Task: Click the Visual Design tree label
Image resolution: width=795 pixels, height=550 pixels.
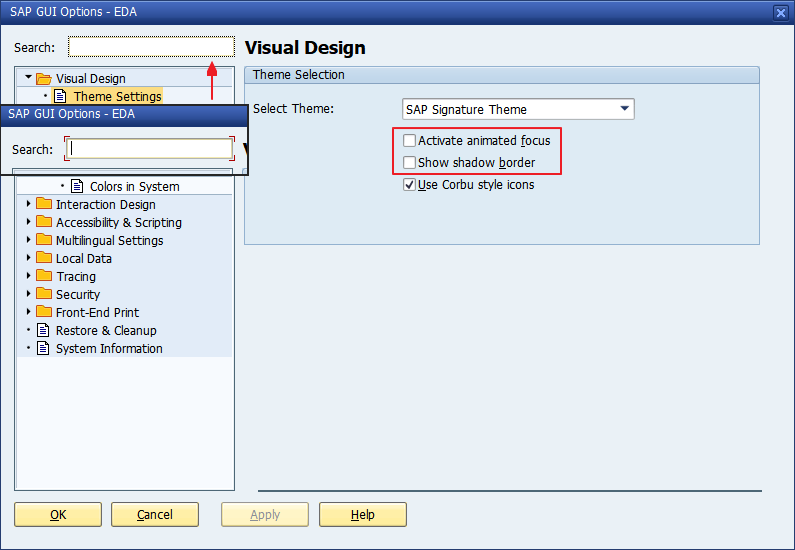Action: 91,79
